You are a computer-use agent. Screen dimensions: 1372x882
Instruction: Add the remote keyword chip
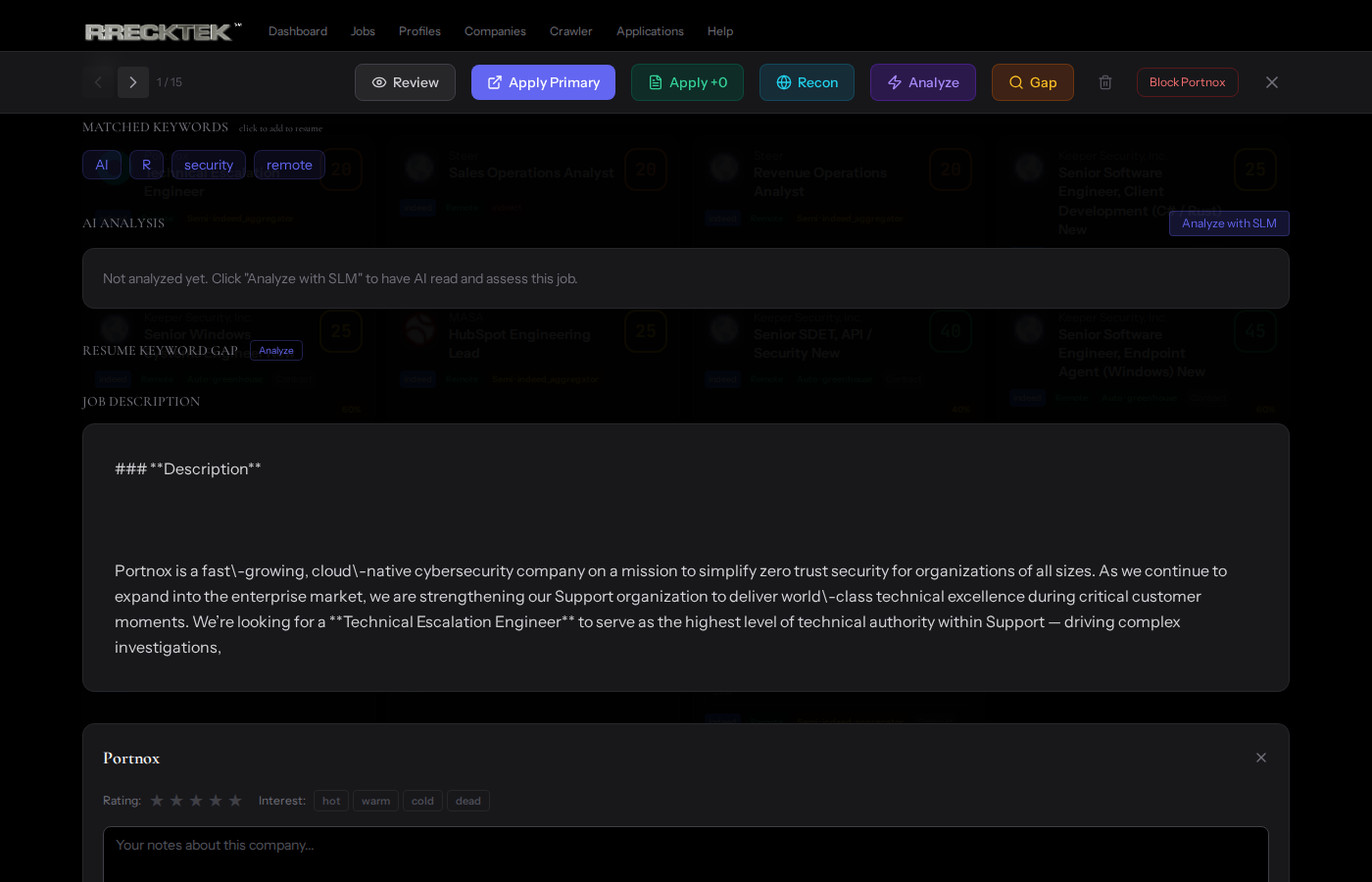[289, 165]
